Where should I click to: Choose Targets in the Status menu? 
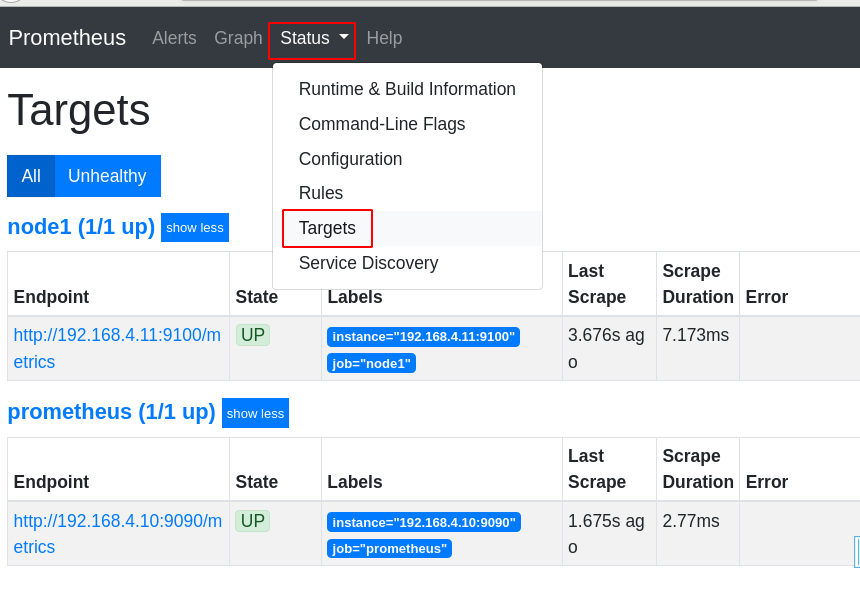(x=407, y=228)
